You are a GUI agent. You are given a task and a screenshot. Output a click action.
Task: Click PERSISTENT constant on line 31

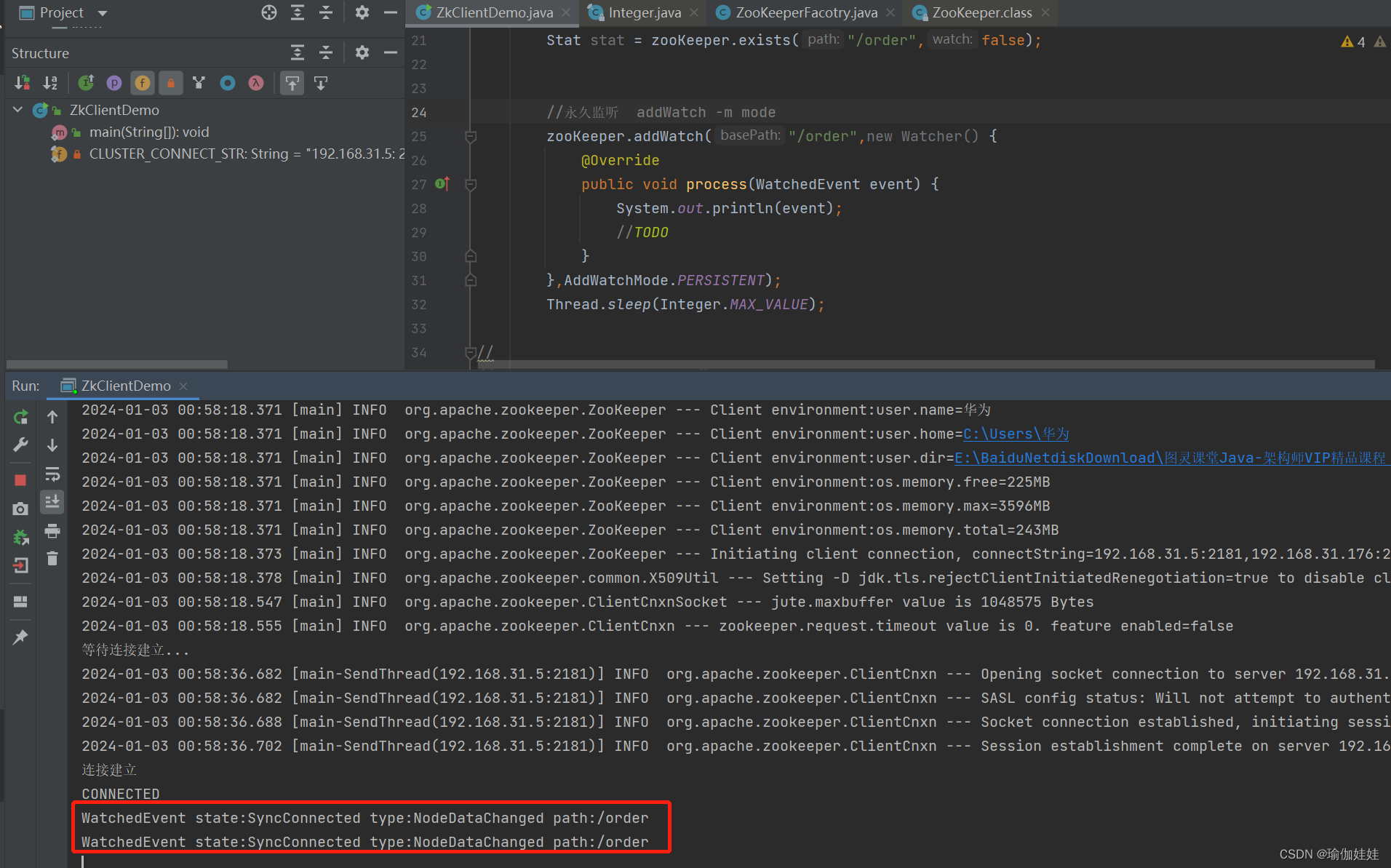[720, 280]
